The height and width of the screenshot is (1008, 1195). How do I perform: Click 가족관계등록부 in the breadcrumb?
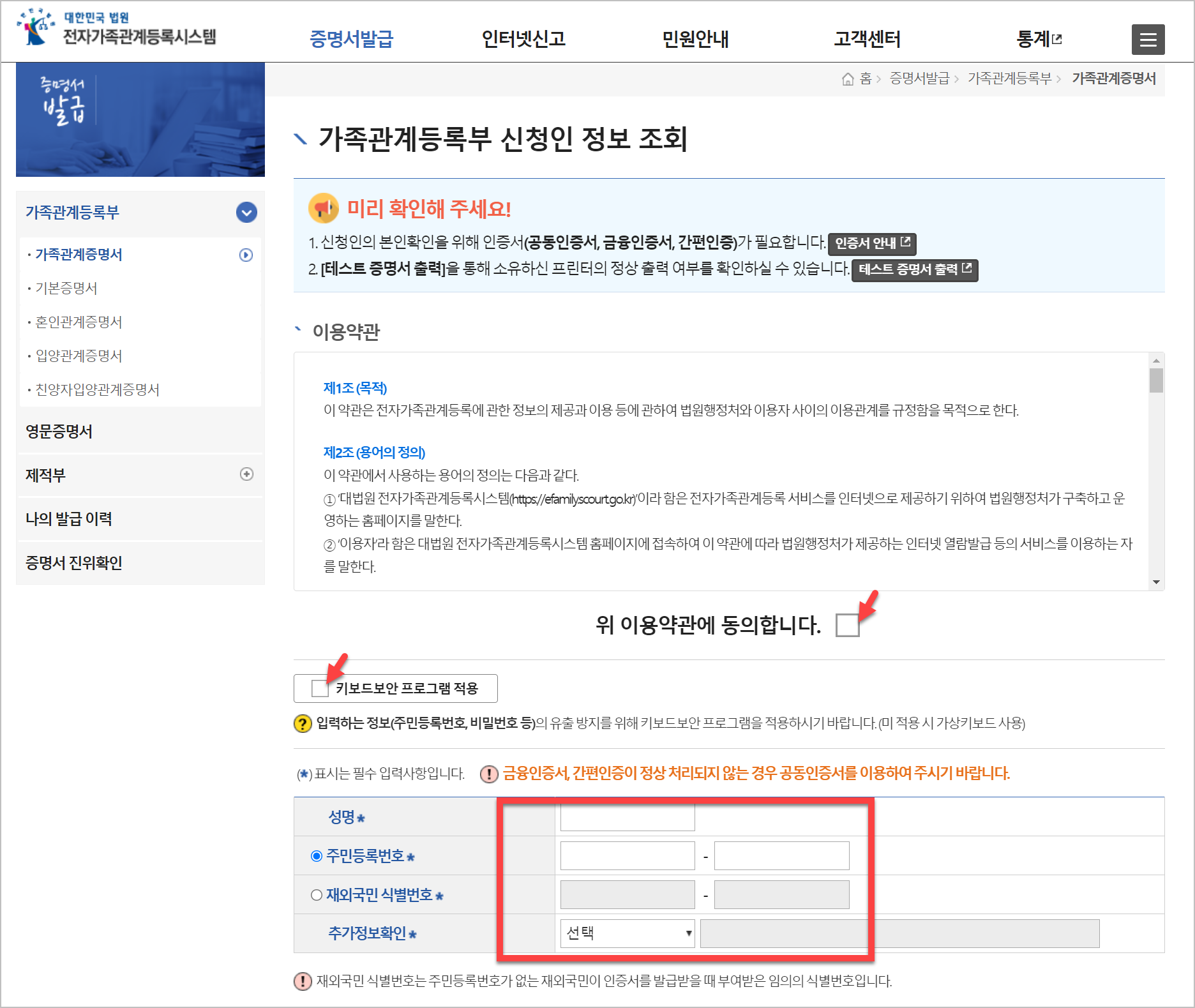(1009, 79)
